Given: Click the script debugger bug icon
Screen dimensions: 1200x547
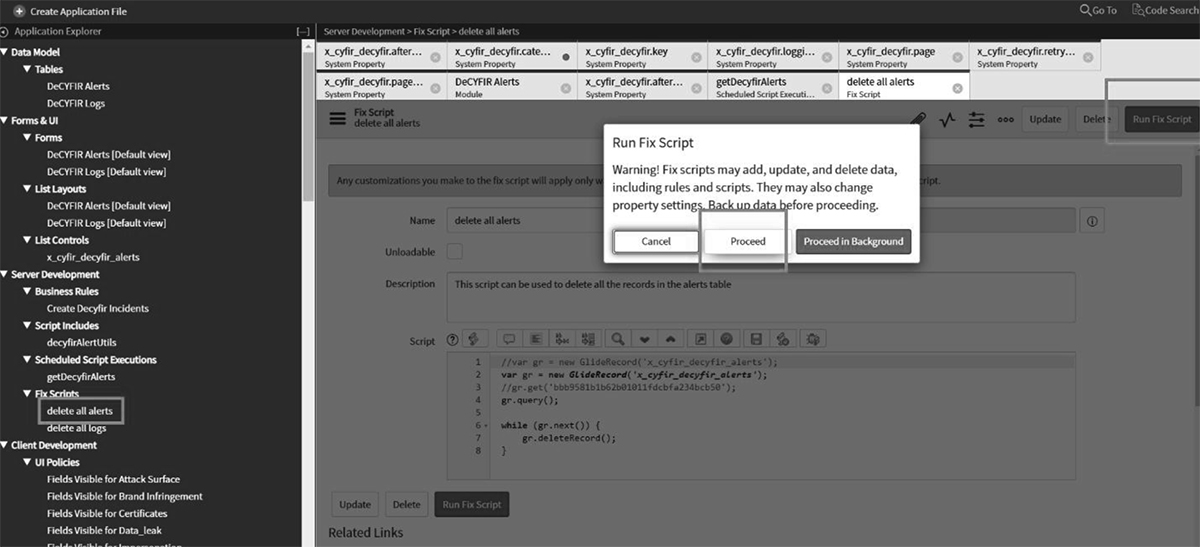Looking at the screenshot, I should [812, 339].
